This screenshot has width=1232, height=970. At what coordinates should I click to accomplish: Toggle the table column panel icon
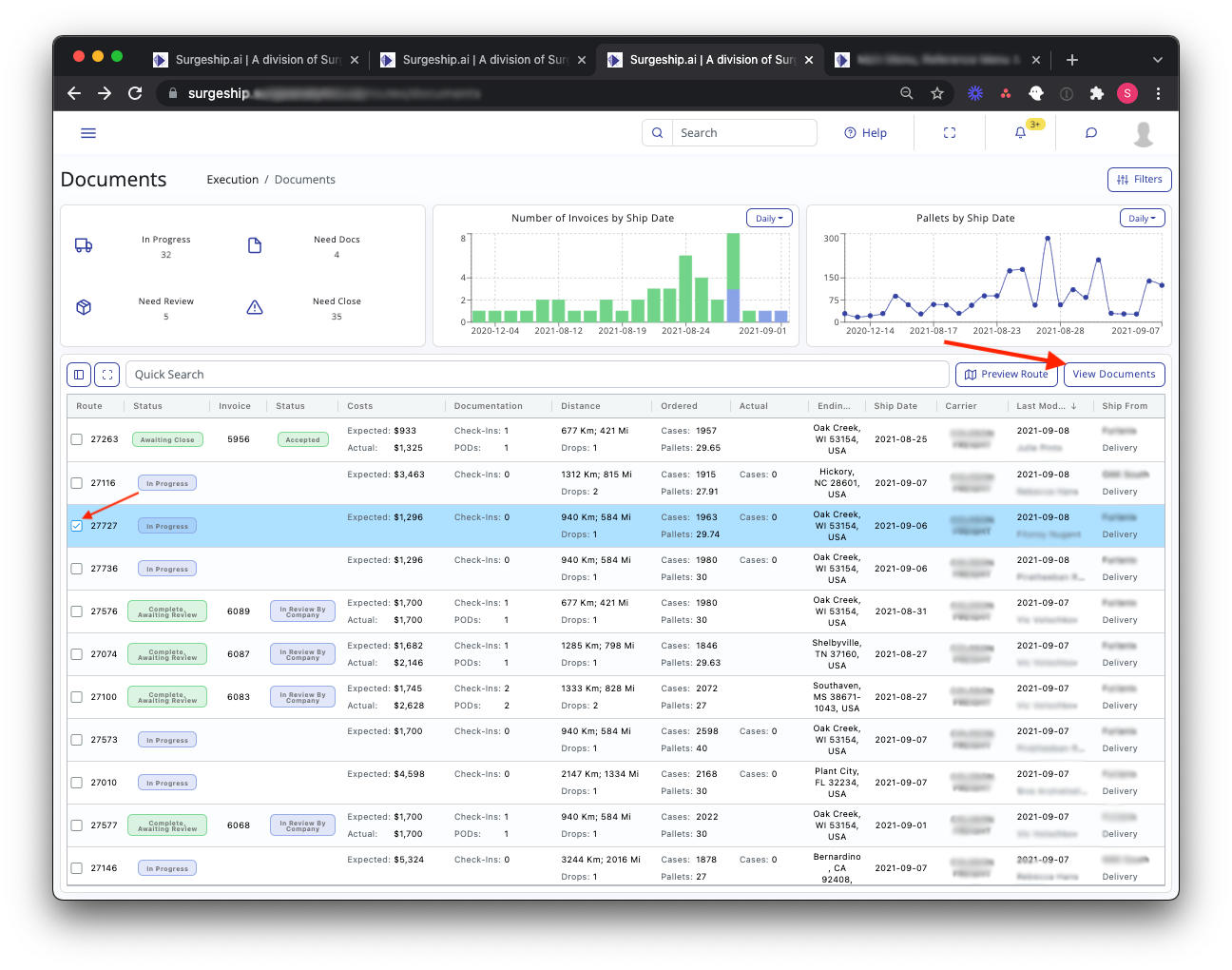click(79, 375)
